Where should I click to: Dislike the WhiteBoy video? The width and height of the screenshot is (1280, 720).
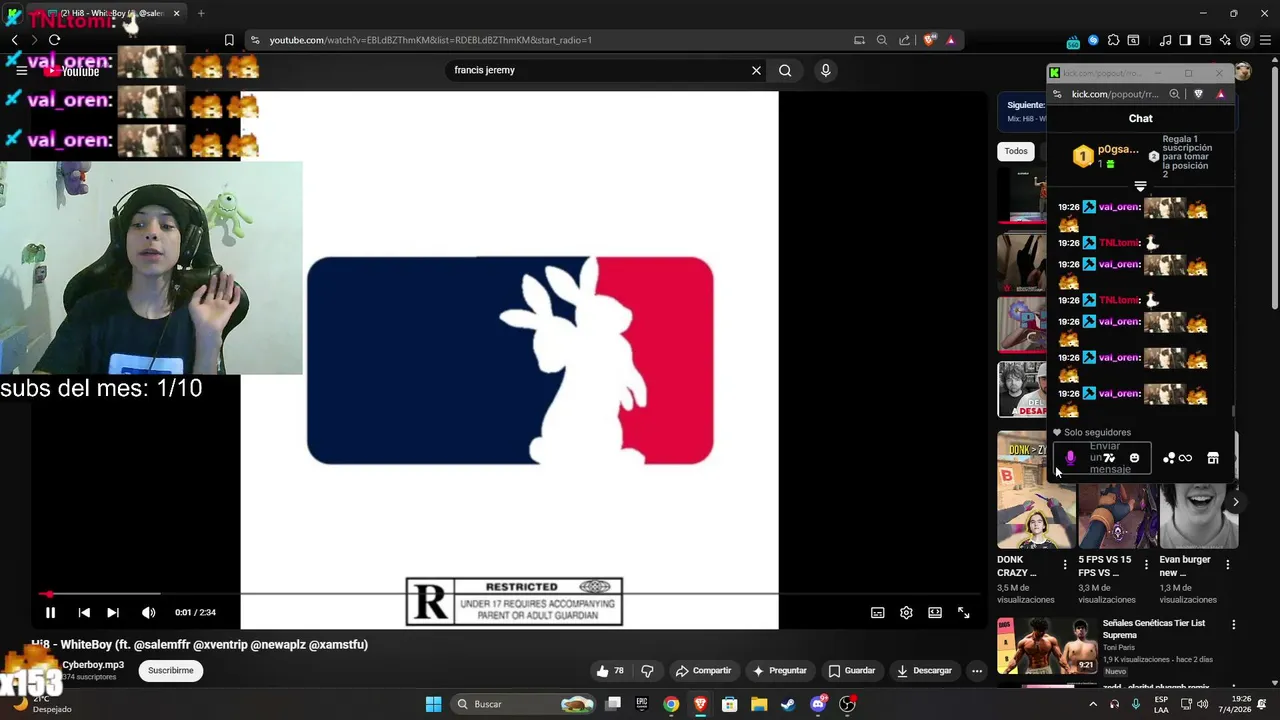tap(647, 671)
